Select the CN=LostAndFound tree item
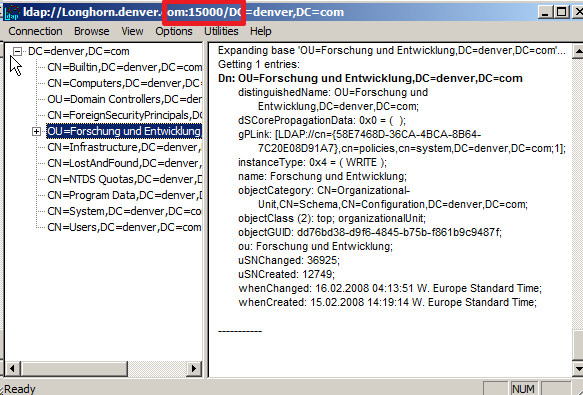583x395 pixels. point(125,163)
